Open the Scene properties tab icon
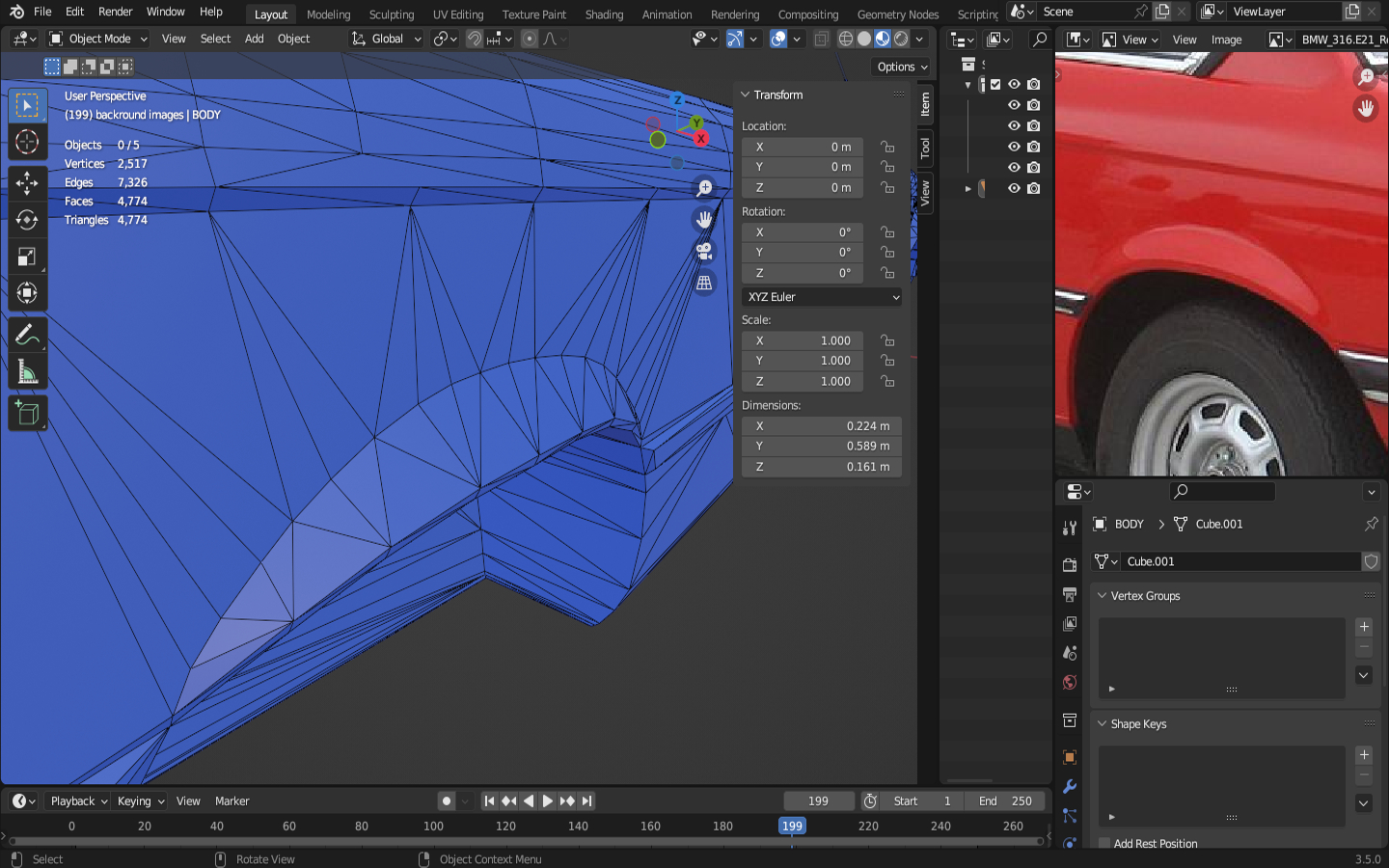Viewport: 1389px width, 868px height. point(1070,653)
